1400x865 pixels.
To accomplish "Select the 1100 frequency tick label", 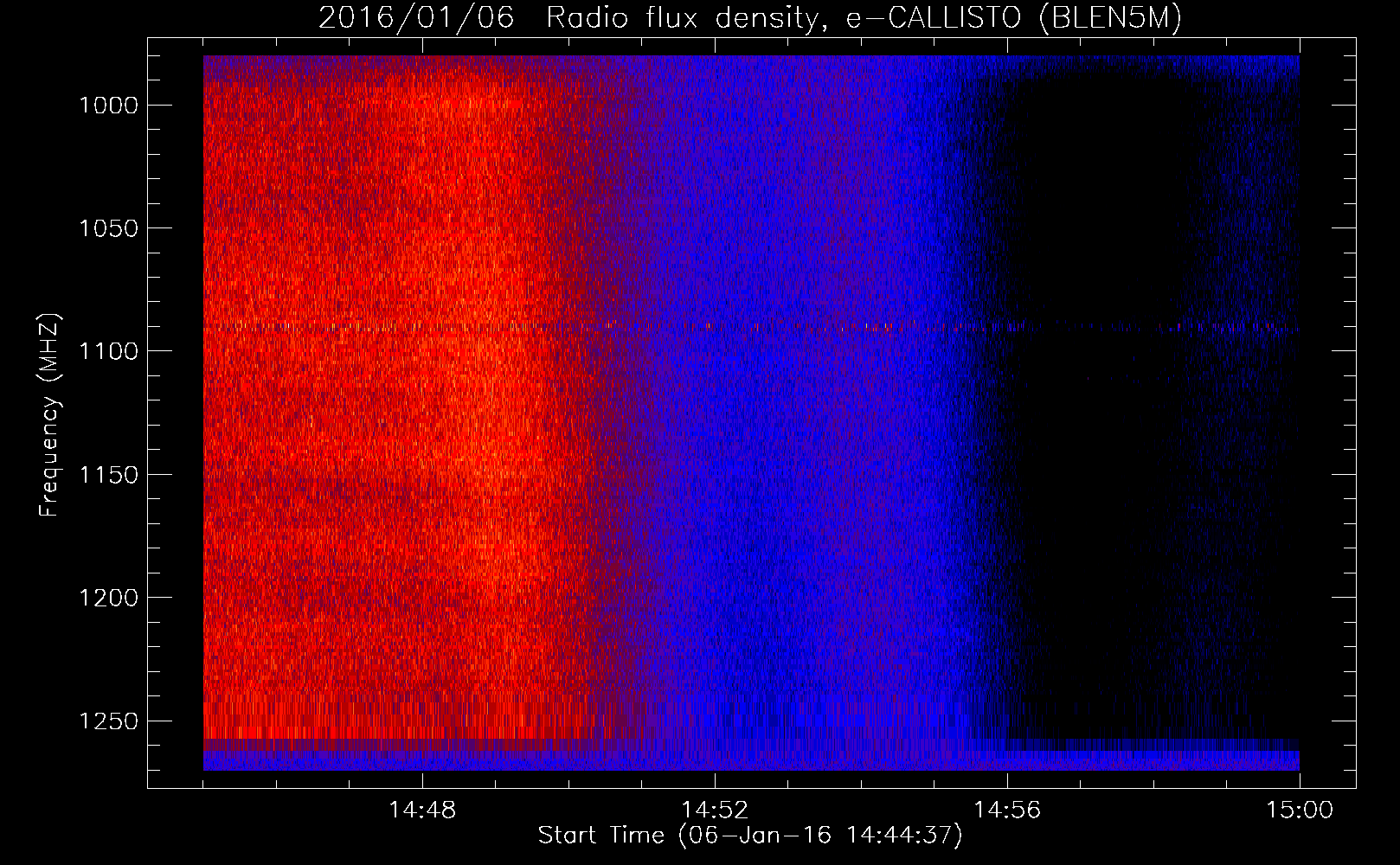I will (109, 351).
